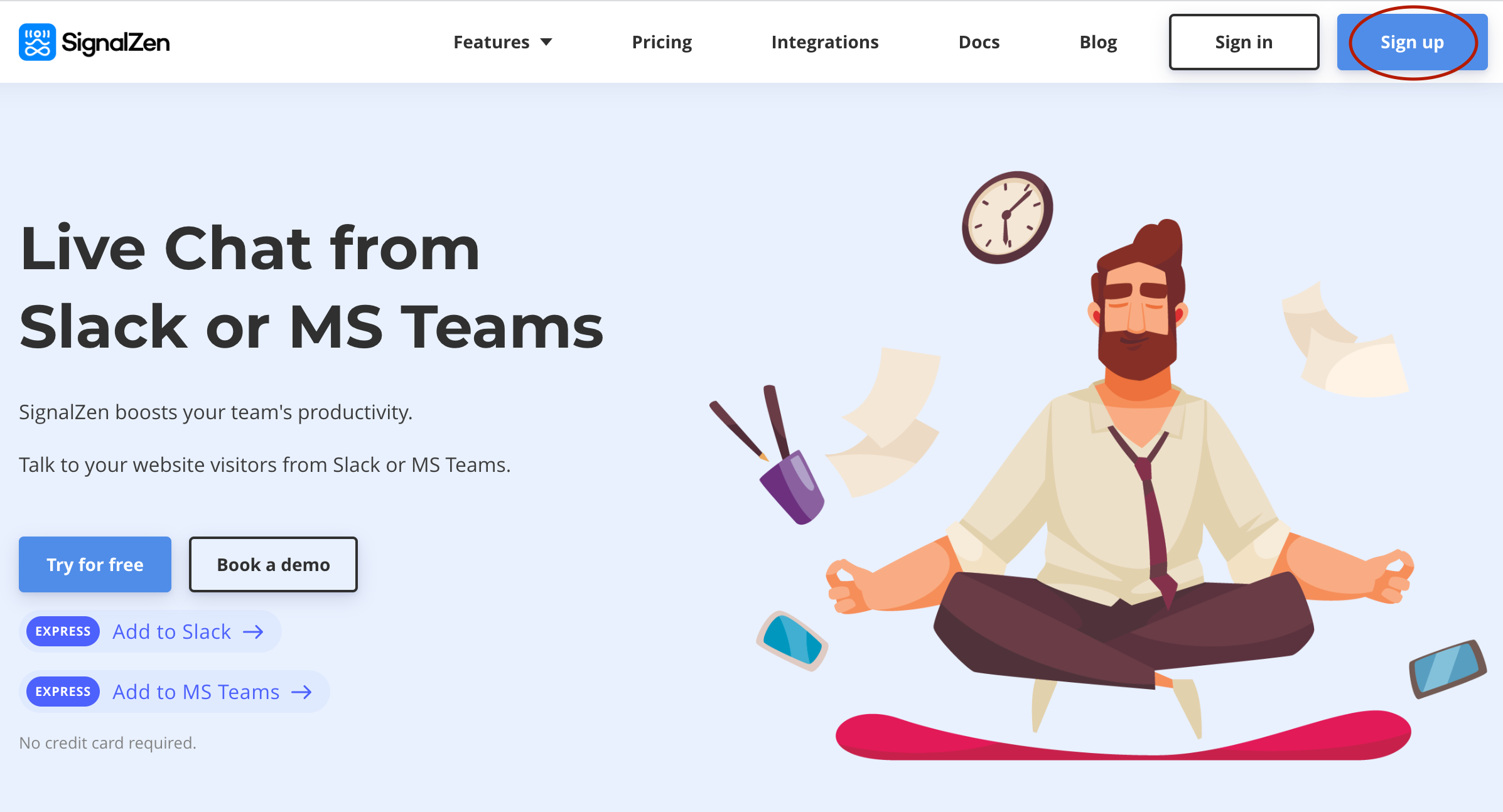Click the SignalZen logo icon
Viewport: 1503px width, 812px height.
click(37, 42)
